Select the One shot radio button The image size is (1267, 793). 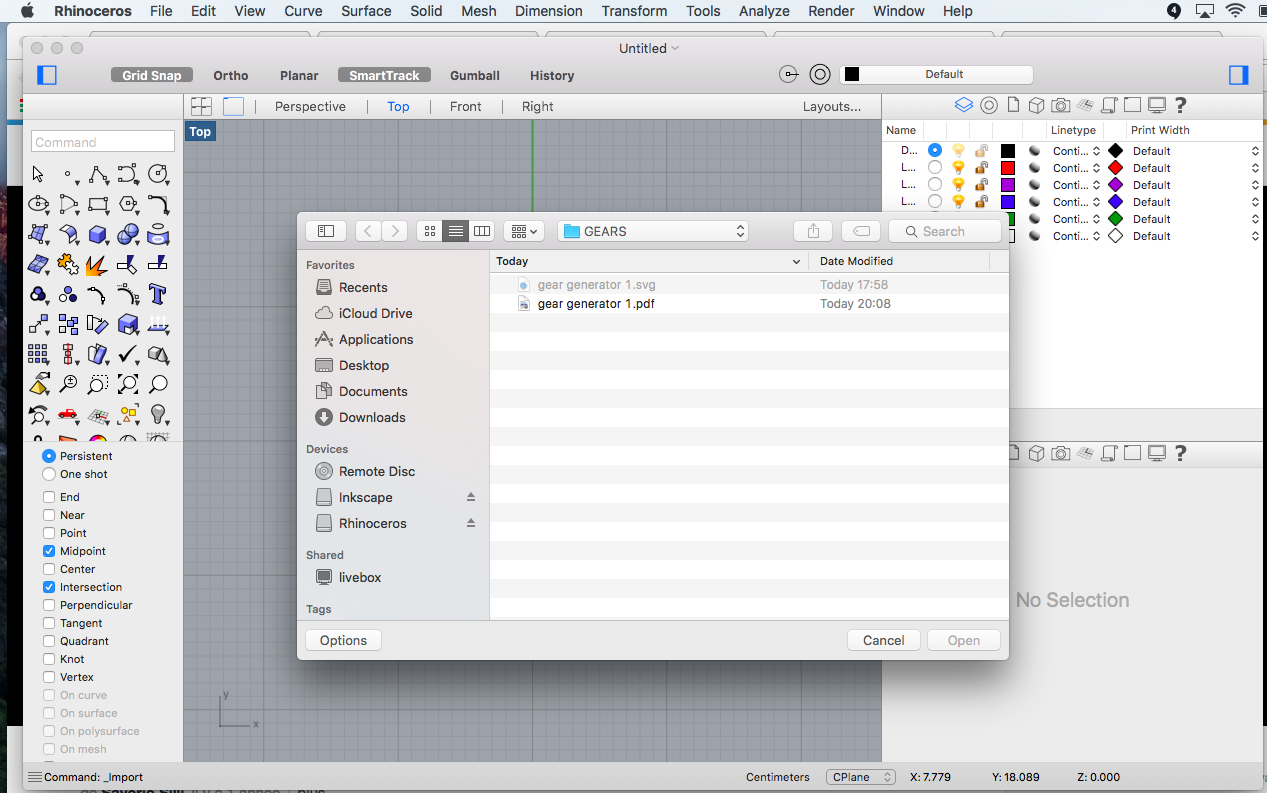pos(49,474)
